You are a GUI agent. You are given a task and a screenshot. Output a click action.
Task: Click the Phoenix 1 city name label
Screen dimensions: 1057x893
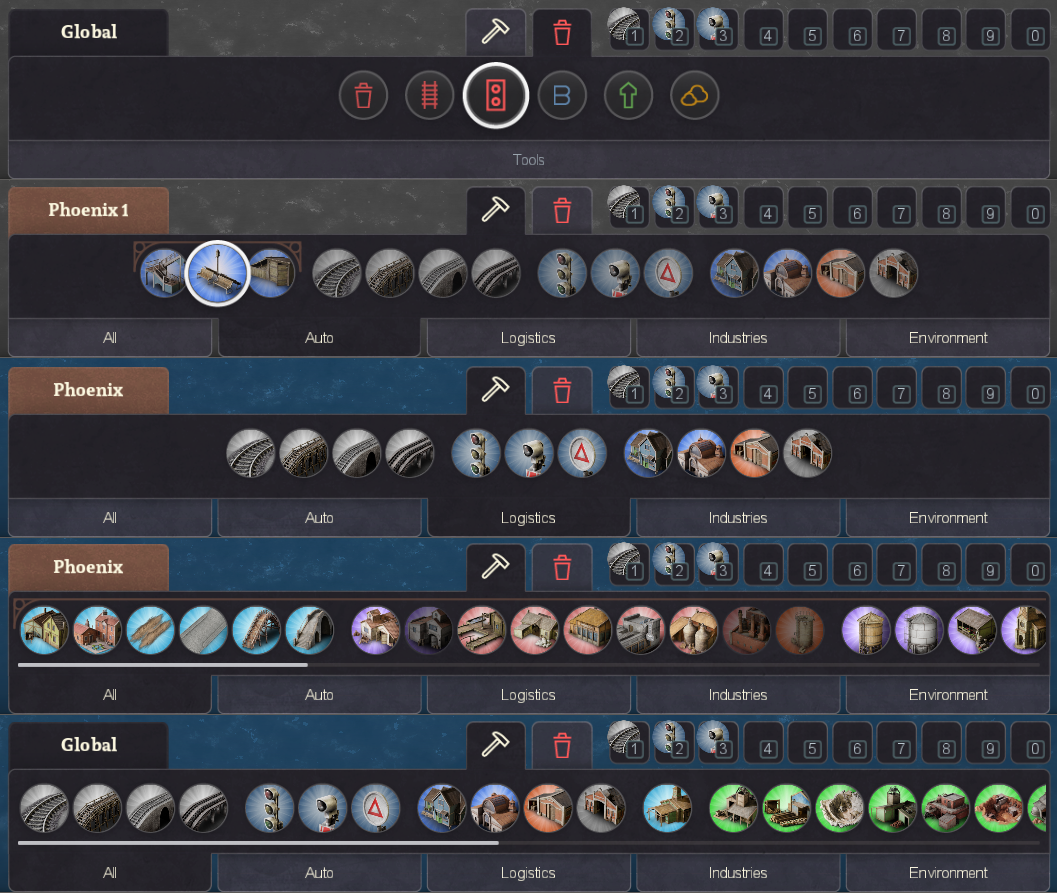coord(88,210)
